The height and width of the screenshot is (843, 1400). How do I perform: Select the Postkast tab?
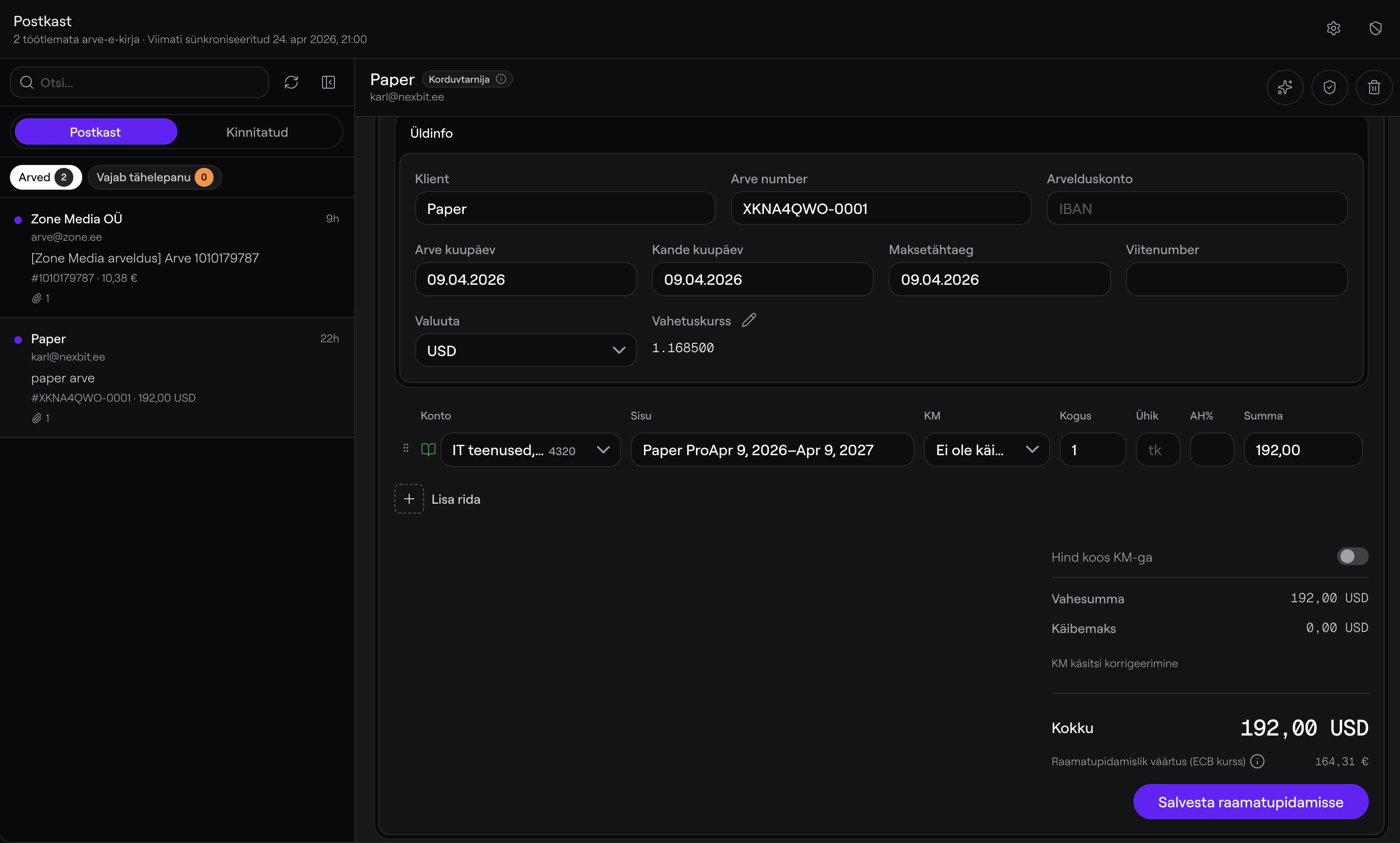click(96, 132)
